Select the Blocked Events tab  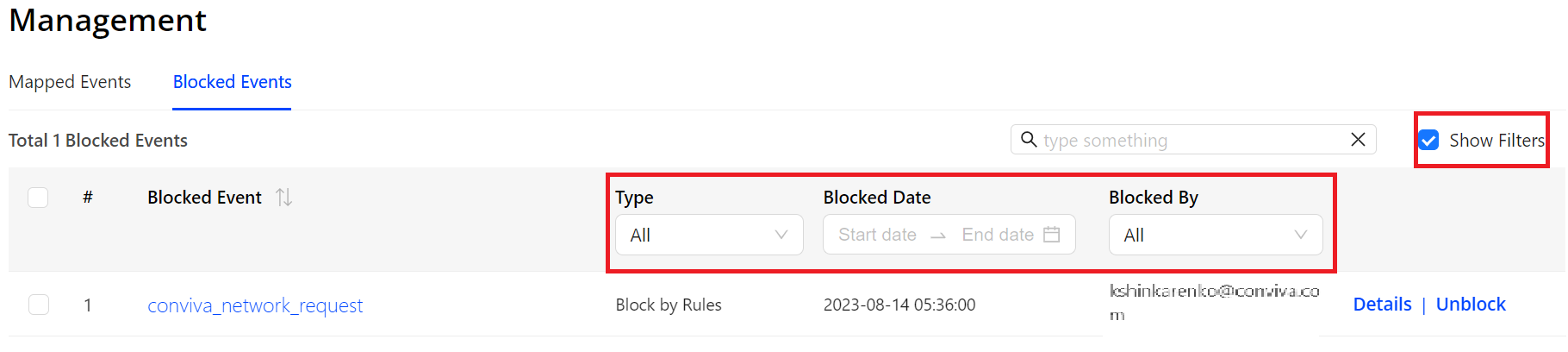[x=232, y=82]
